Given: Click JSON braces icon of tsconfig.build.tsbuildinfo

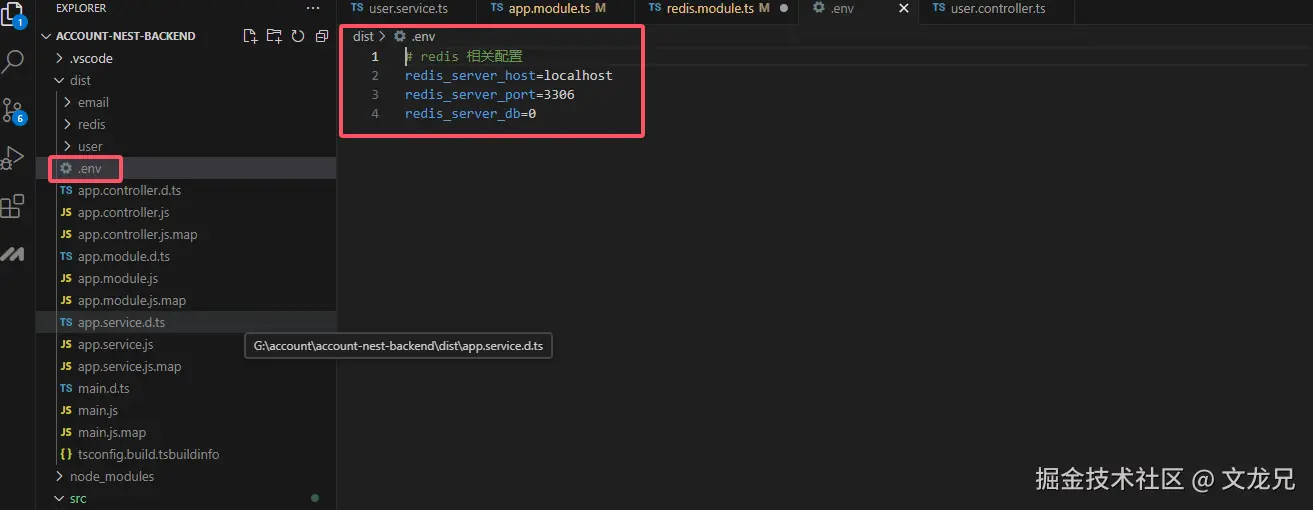Looking at the screenshot, I should tap(66, 454).
